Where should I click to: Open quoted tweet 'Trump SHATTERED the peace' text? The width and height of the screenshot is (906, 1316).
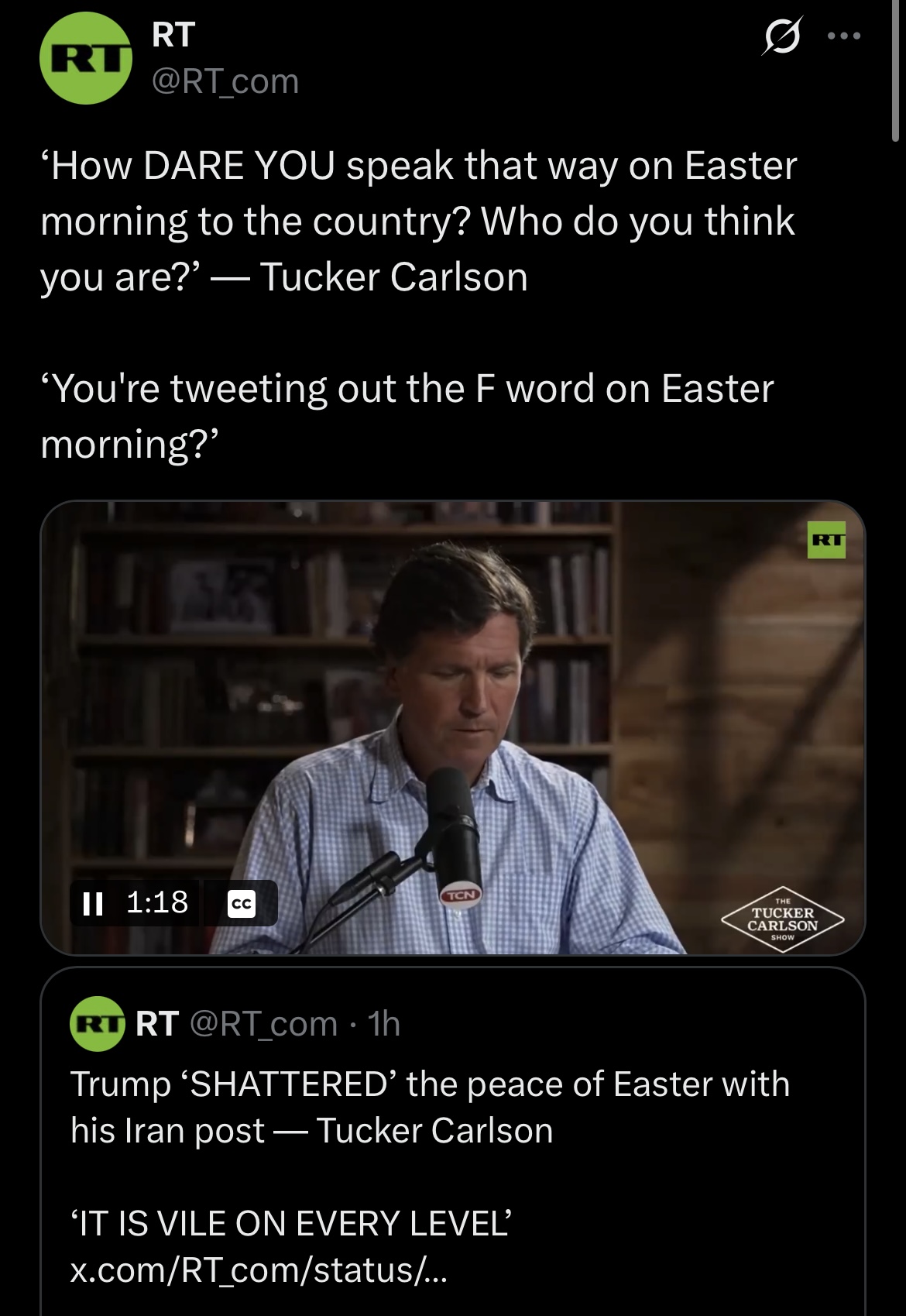(430, 1108)
